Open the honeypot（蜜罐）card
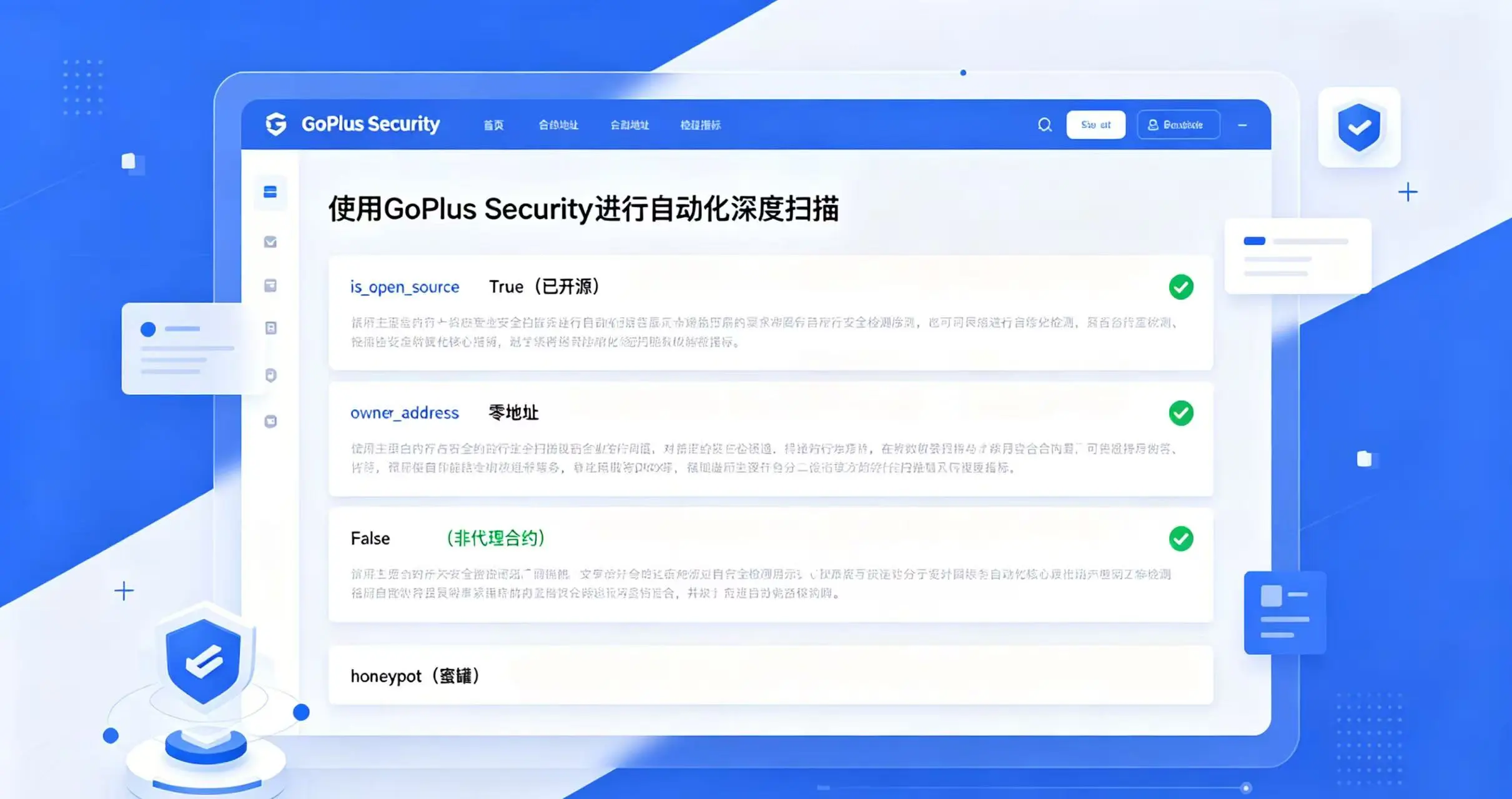 (771, 675)
